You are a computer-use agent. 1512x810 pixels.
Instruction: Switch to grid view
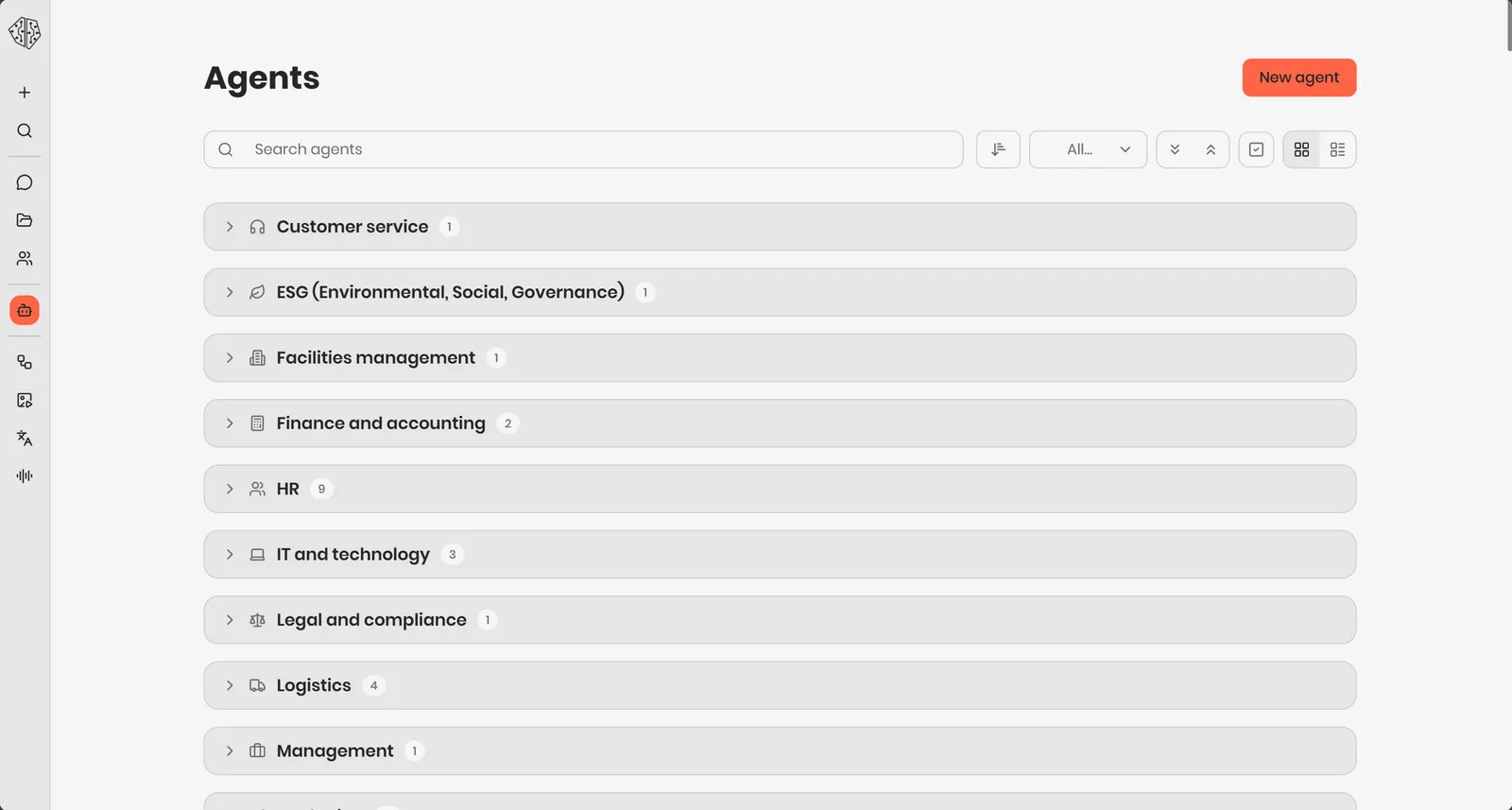click(x=1301, y=149)
